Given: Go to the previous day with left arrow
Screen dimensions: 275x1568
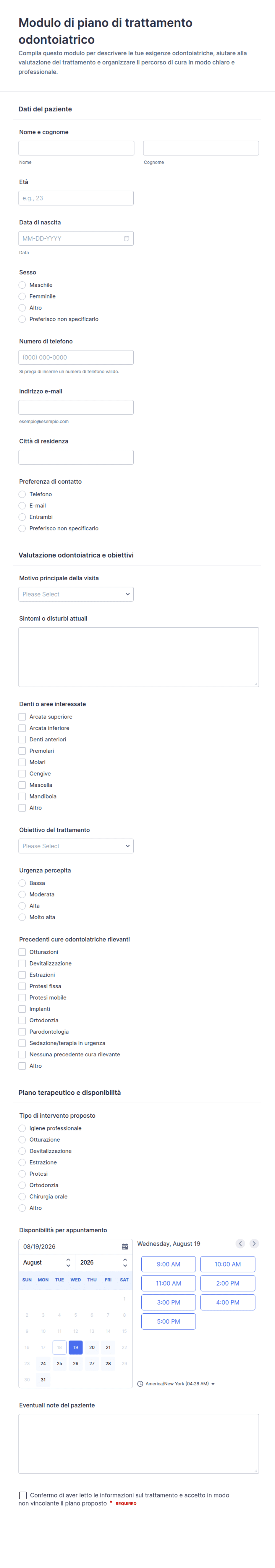Looking at the screenshot, I should coord(240,1244).
